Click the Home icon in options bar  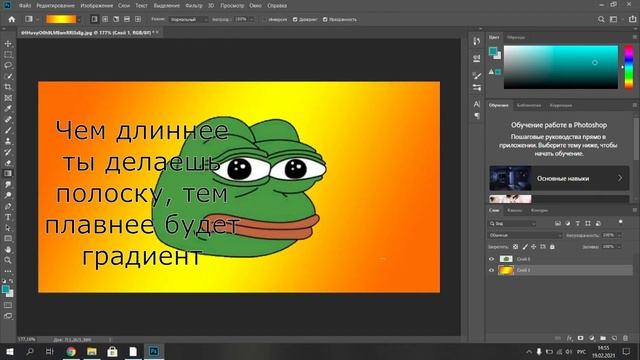click(x=12, y=19)
